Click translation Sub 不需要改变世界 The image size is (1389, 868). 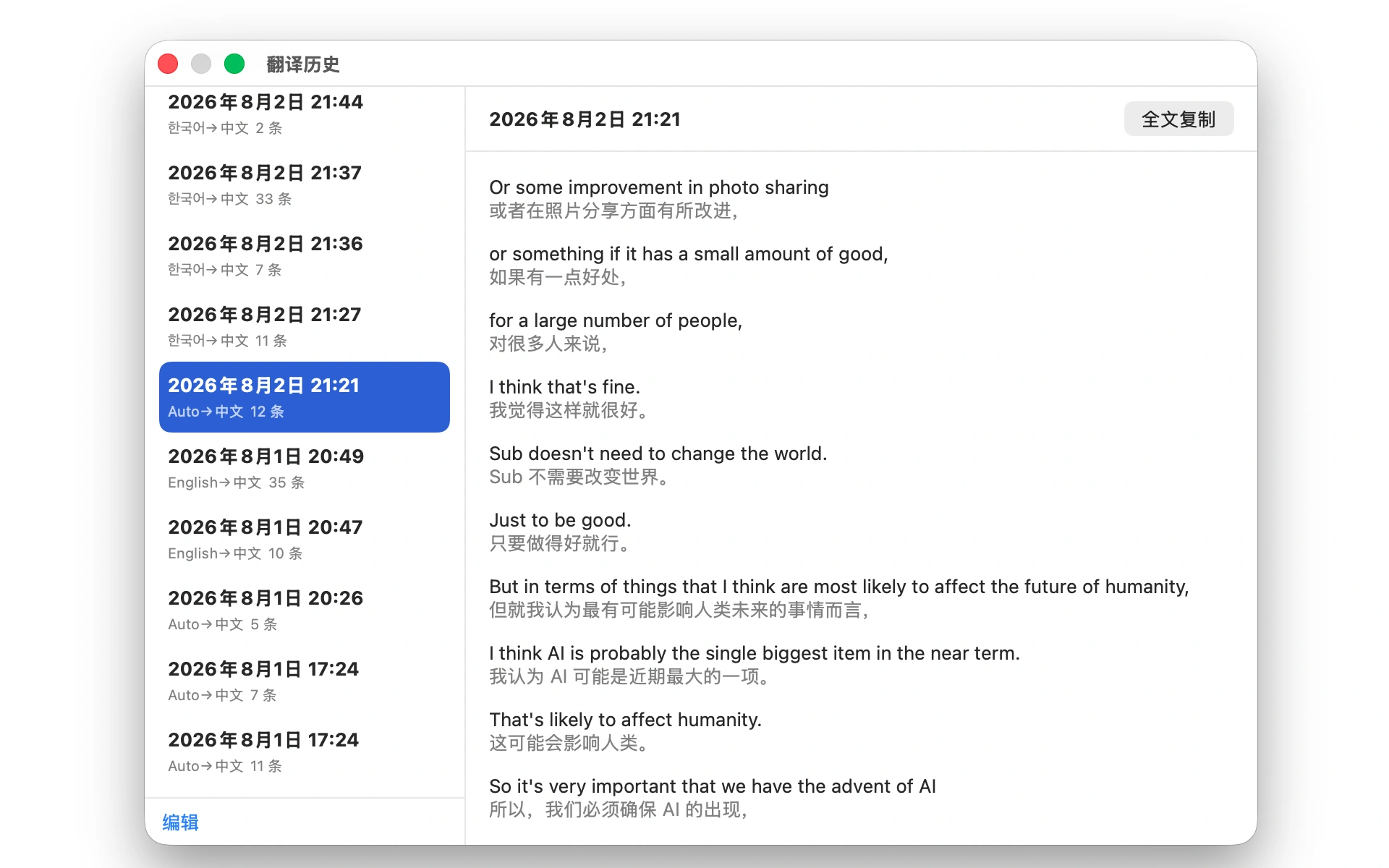pyautogui.click(x=579, y=477)
